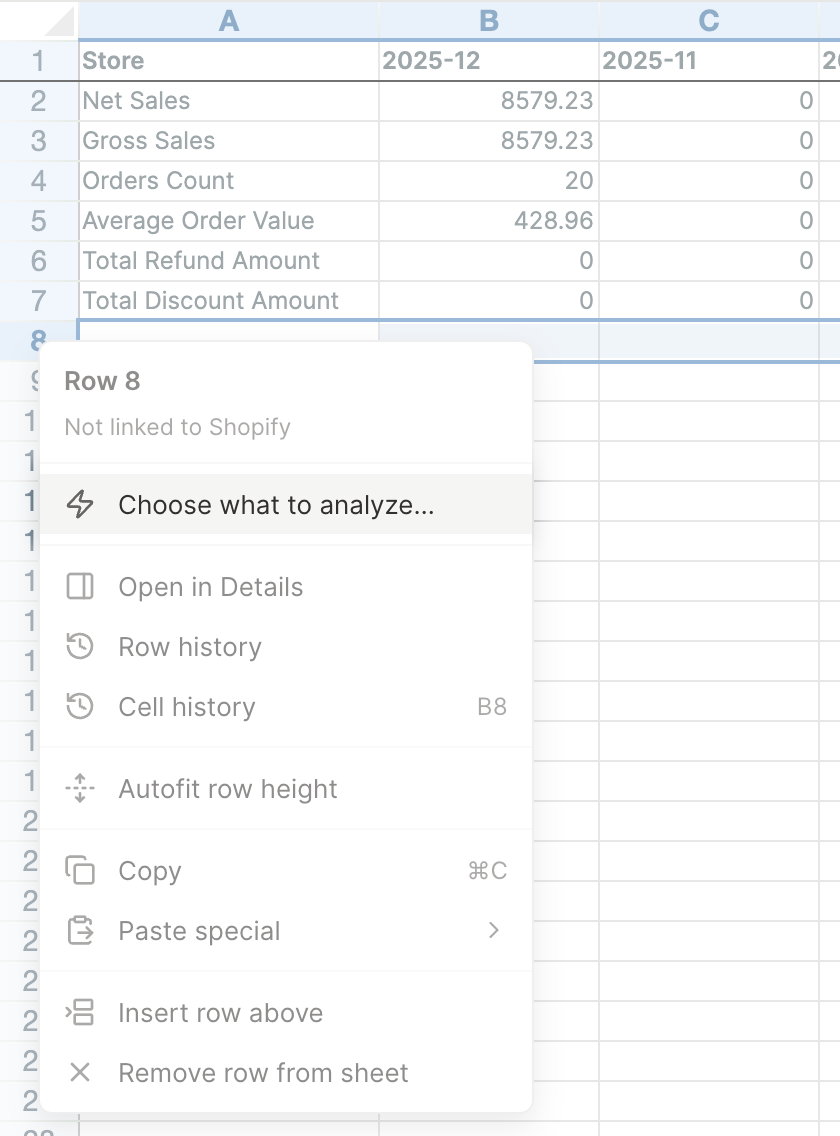
Task: Click the Paste special clipboard icon
Action: pyautogui.click(x=80, y=930)
